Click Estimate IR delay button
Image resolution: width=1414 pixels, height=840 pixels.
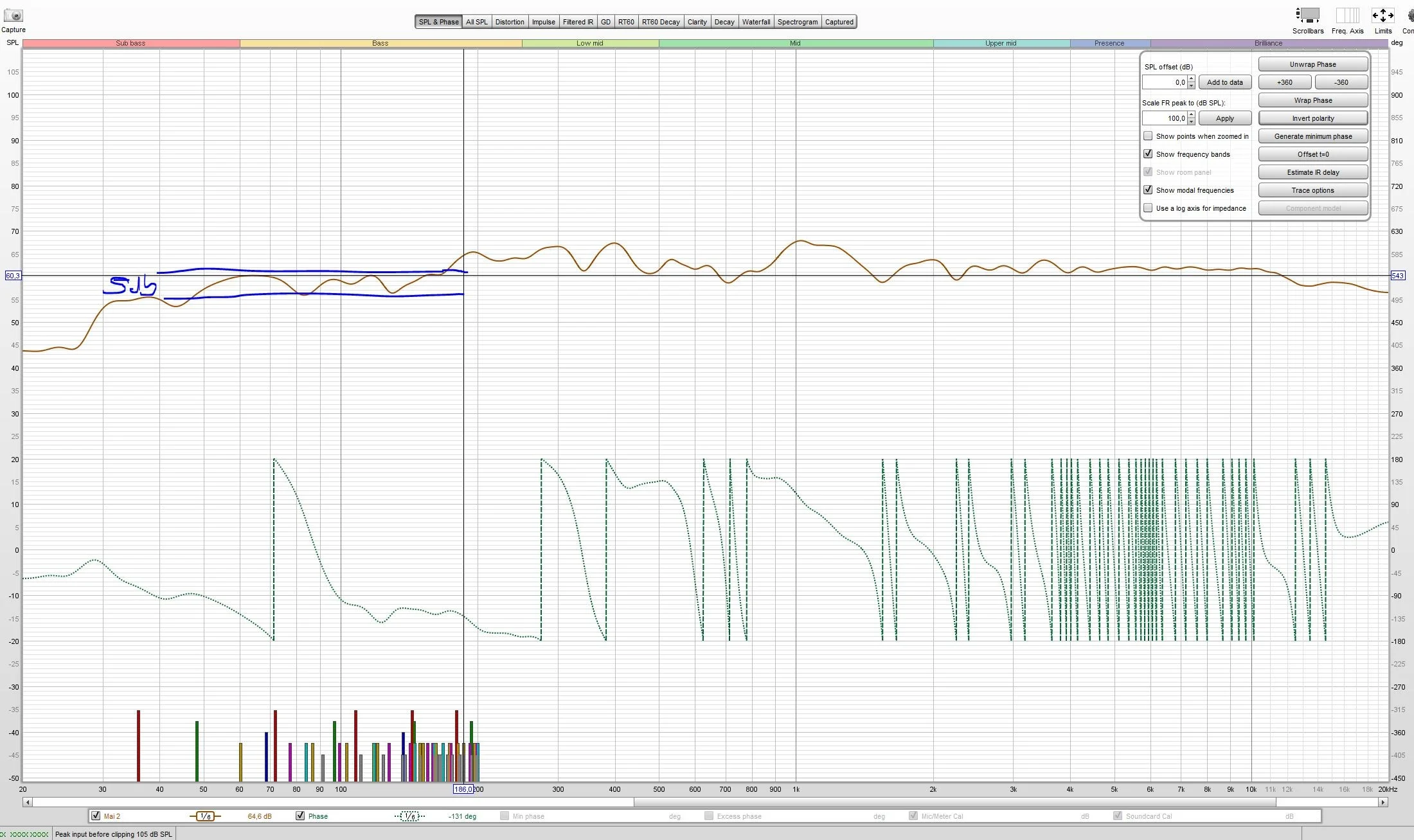pos(1312,172)
